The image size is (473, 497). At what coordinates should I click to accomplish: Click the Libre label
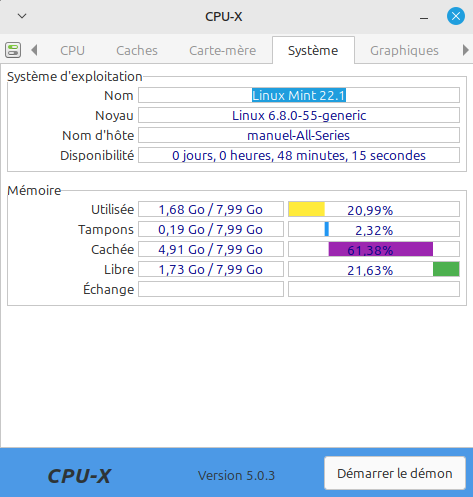(119, 270)
